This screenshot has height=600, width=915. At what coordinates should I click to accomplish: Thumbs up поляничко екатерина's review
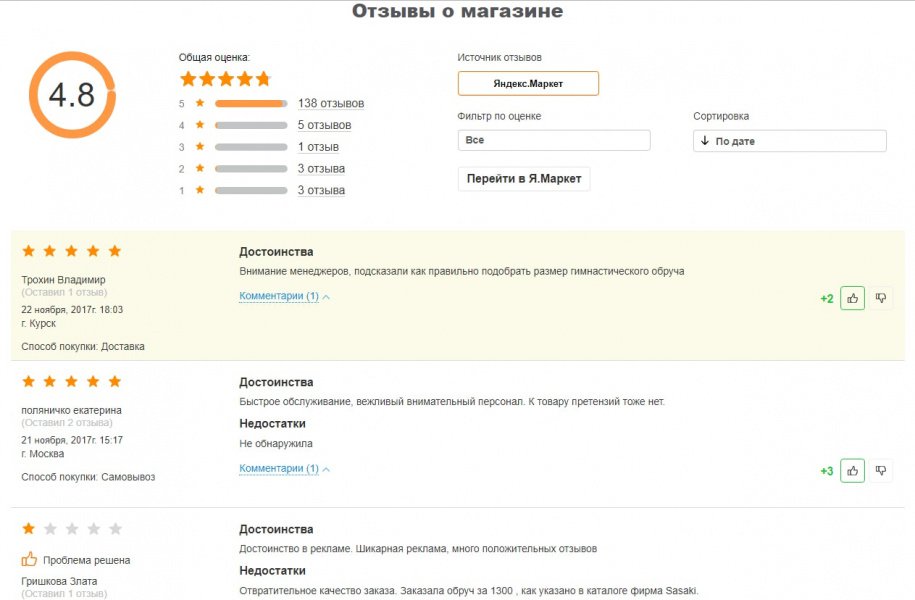pyautogui.click(x=852, y=470)
